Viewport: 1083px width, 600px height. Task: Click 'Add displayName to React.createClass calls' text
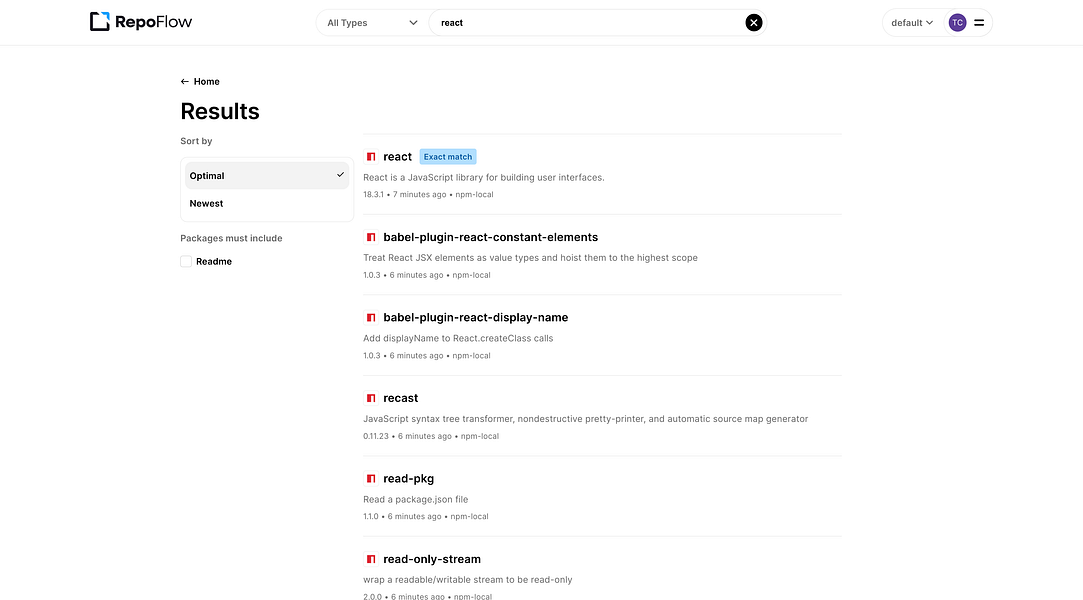(x=458, y=338)
